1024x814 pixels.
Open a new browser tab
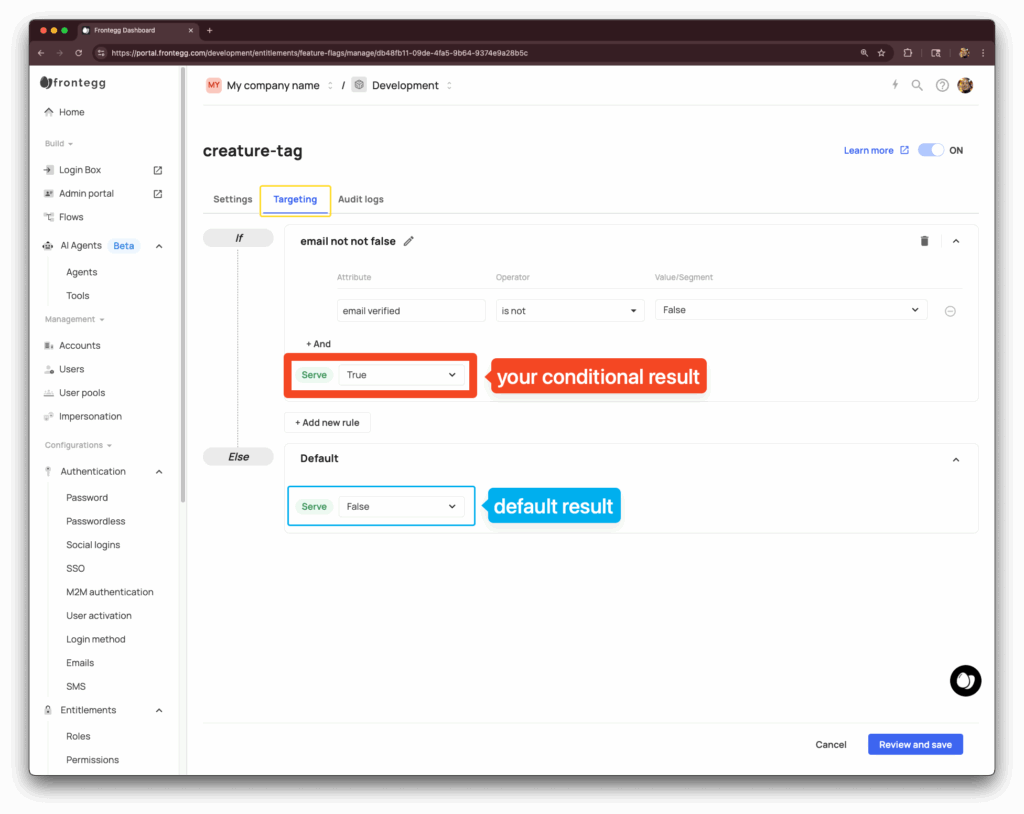210,30
